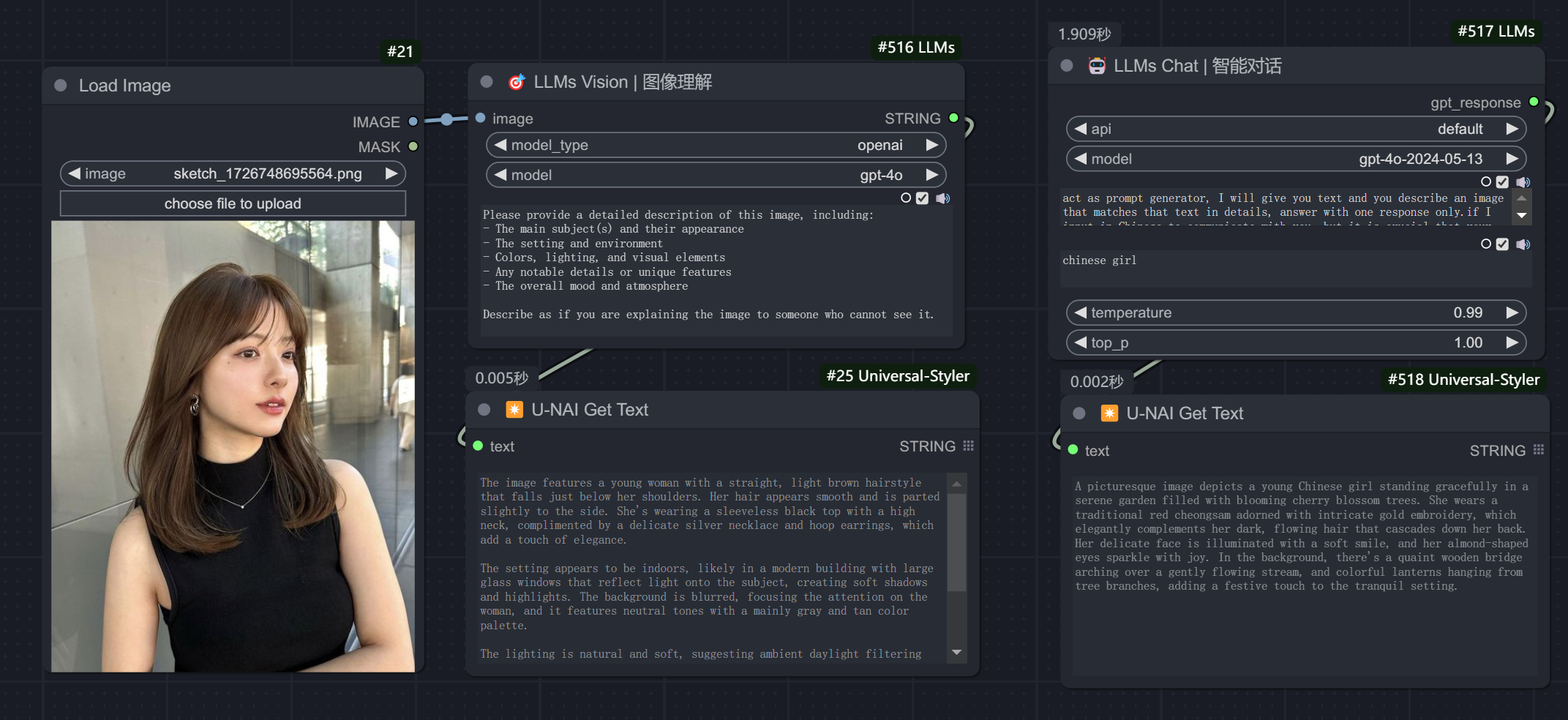Increase temperature value with right arrow
Image resolution: width=1568 pixels, height=720 pixels.
tap(1512, 312)
